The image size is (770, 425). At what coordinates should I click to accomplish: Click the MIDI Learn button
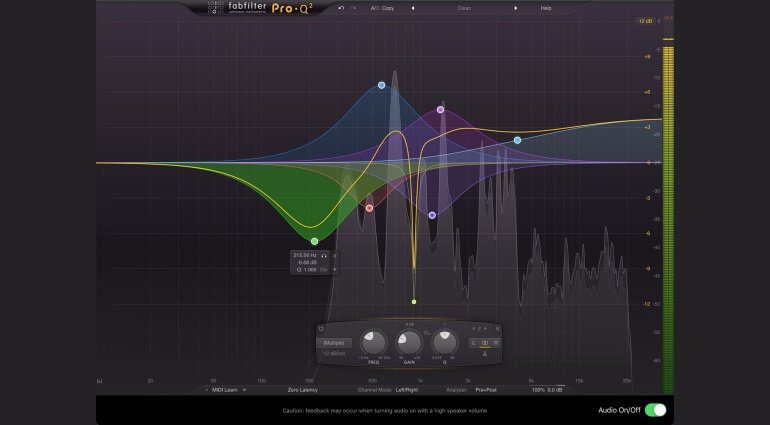pyautogui.click(x=224, y=390)
